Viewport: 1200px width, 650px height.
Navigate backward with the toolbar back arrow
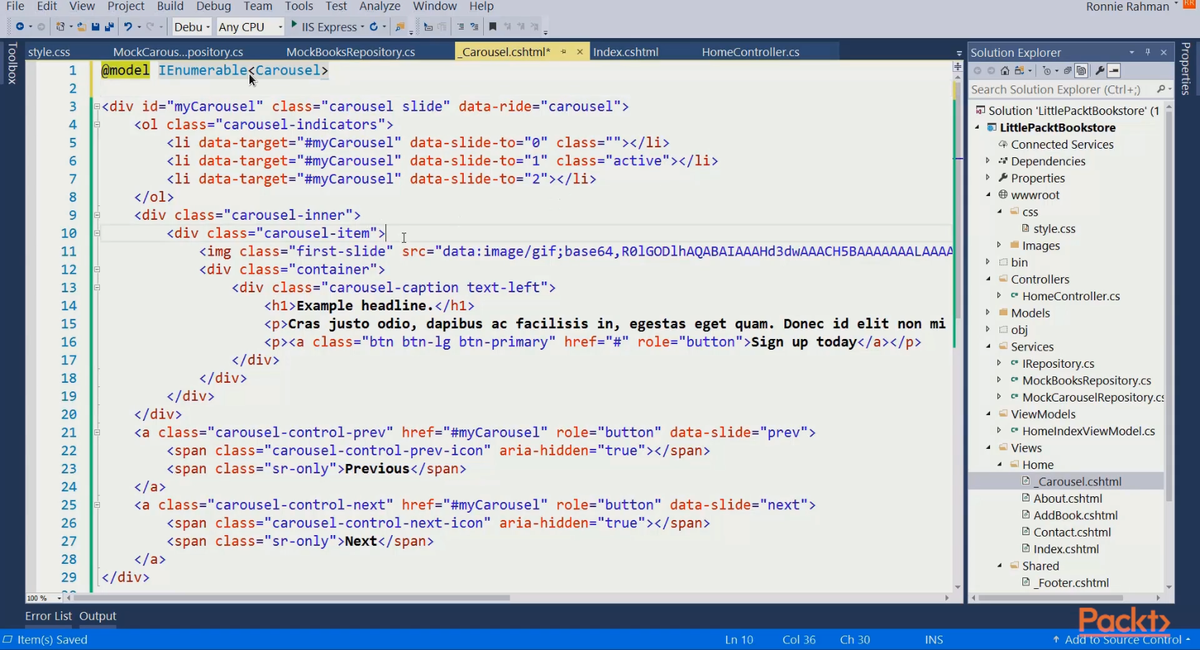coord(19,26)
